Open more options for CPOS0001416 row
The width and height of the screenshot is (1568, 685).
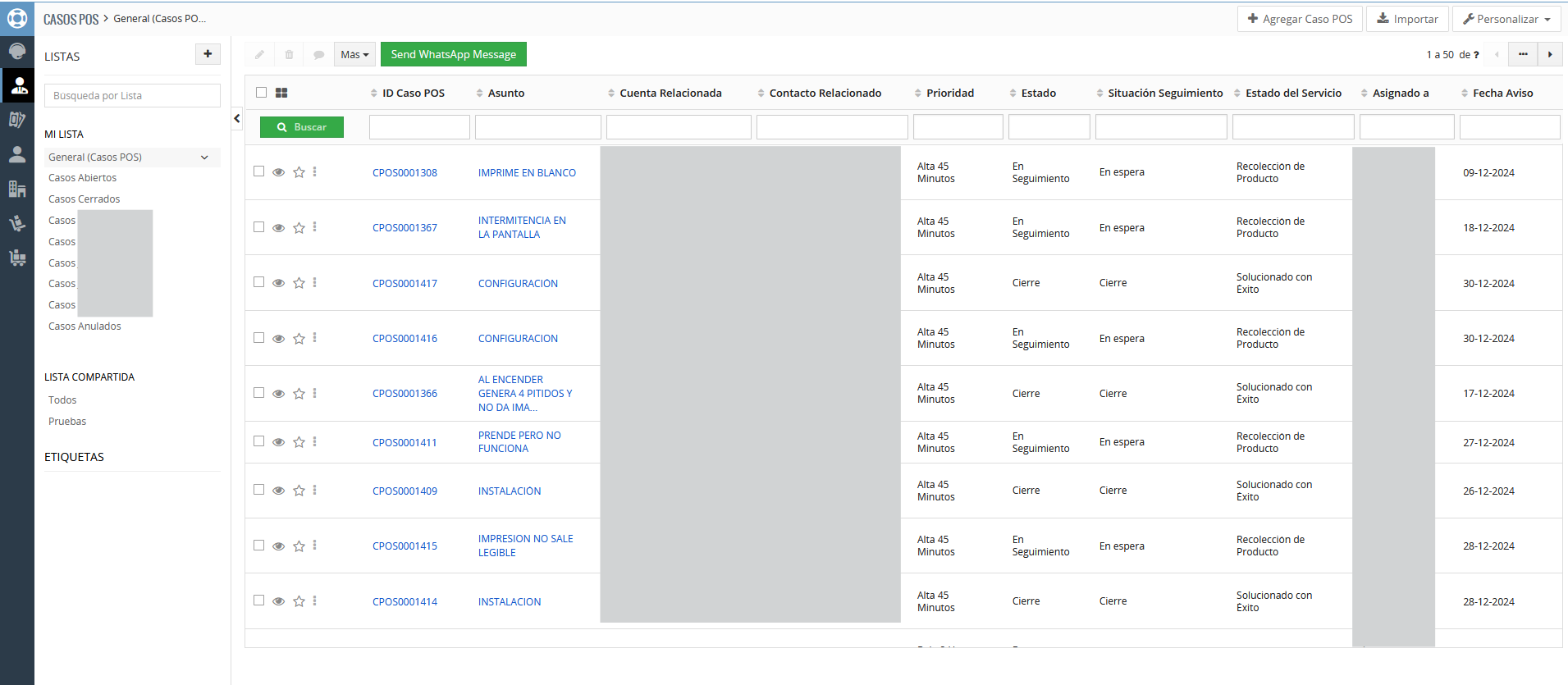coord(314,338)
